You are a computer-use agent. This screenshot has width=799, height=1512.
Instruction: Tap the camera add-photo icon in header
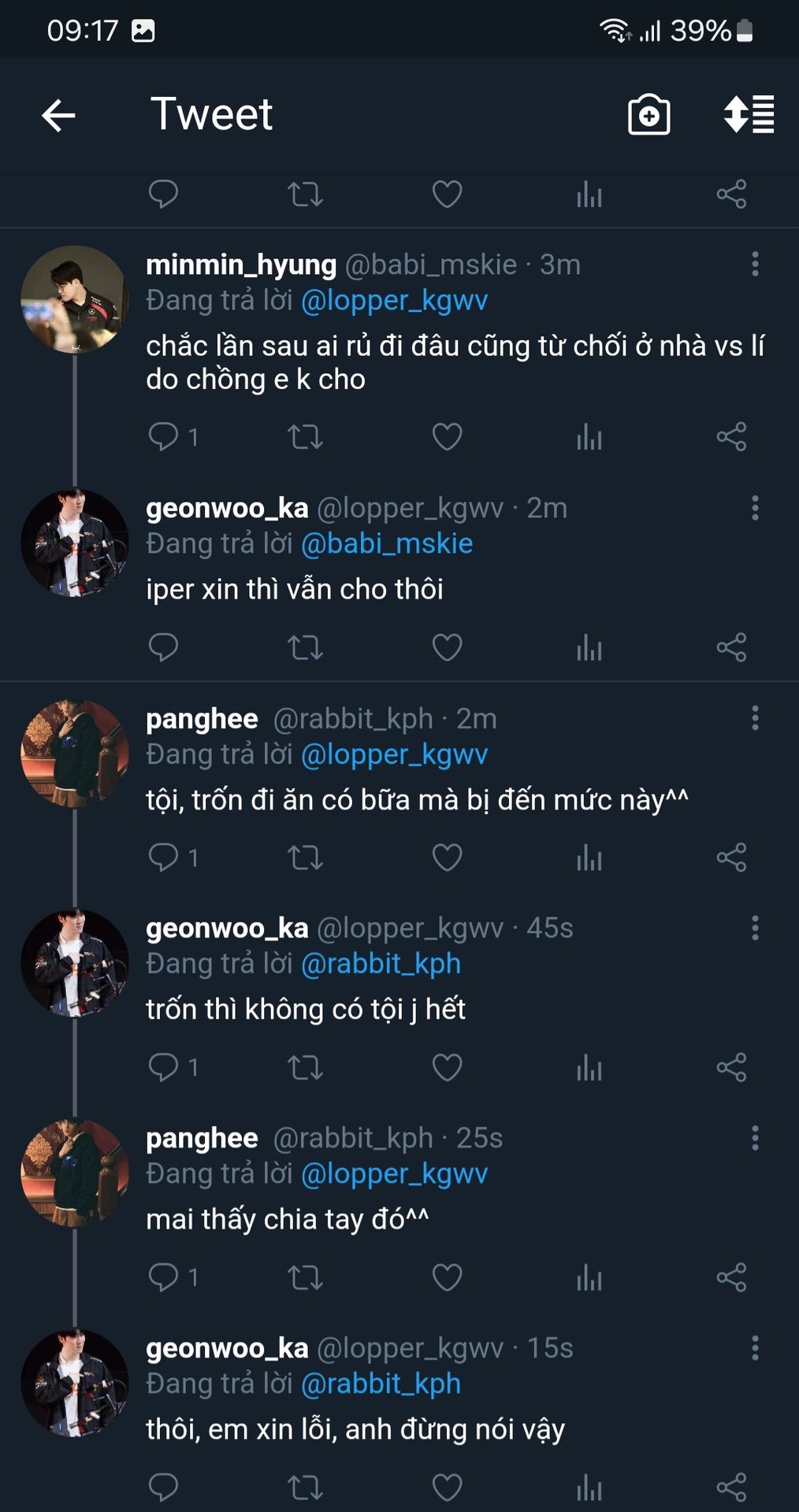[x=648, y=115]
